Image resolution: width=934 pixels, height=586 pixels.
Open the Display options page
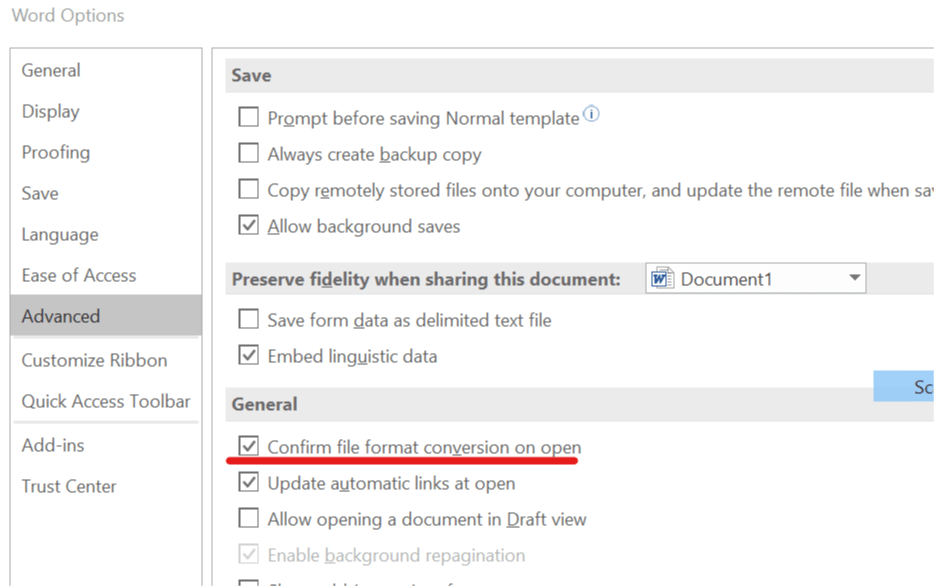pos(51,111)
